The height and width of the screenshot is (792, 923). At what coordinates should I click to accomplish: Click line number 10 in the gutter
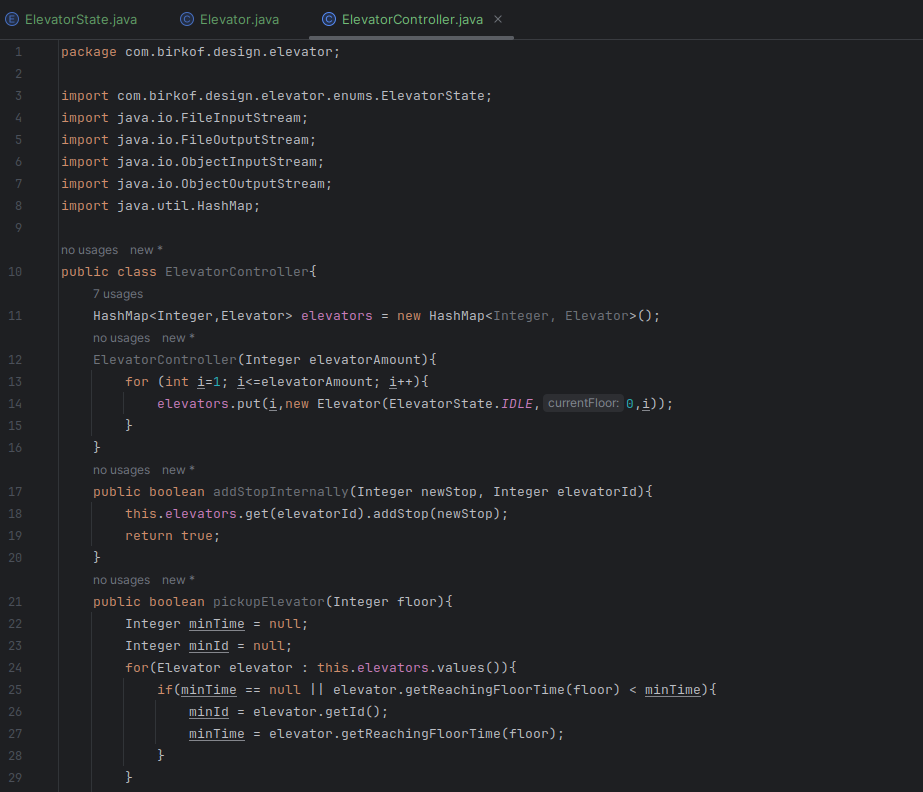[15, 272]
